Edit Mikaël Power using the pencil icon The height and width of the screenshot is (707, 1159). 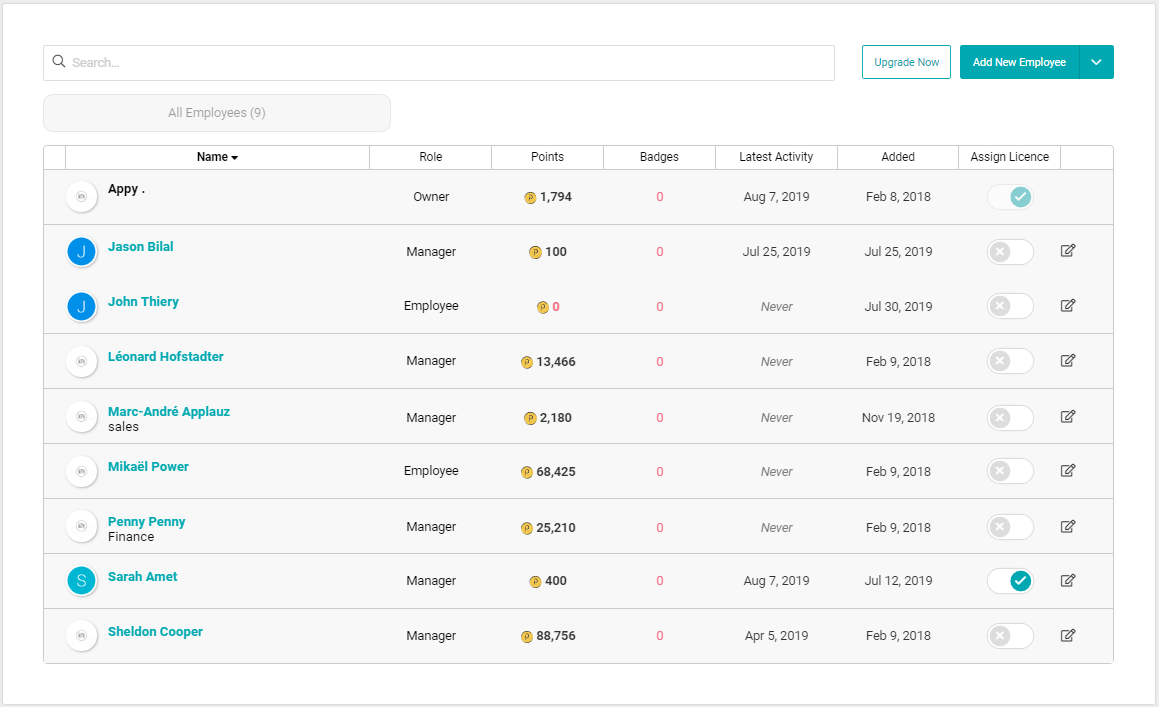click(1067, 471)
